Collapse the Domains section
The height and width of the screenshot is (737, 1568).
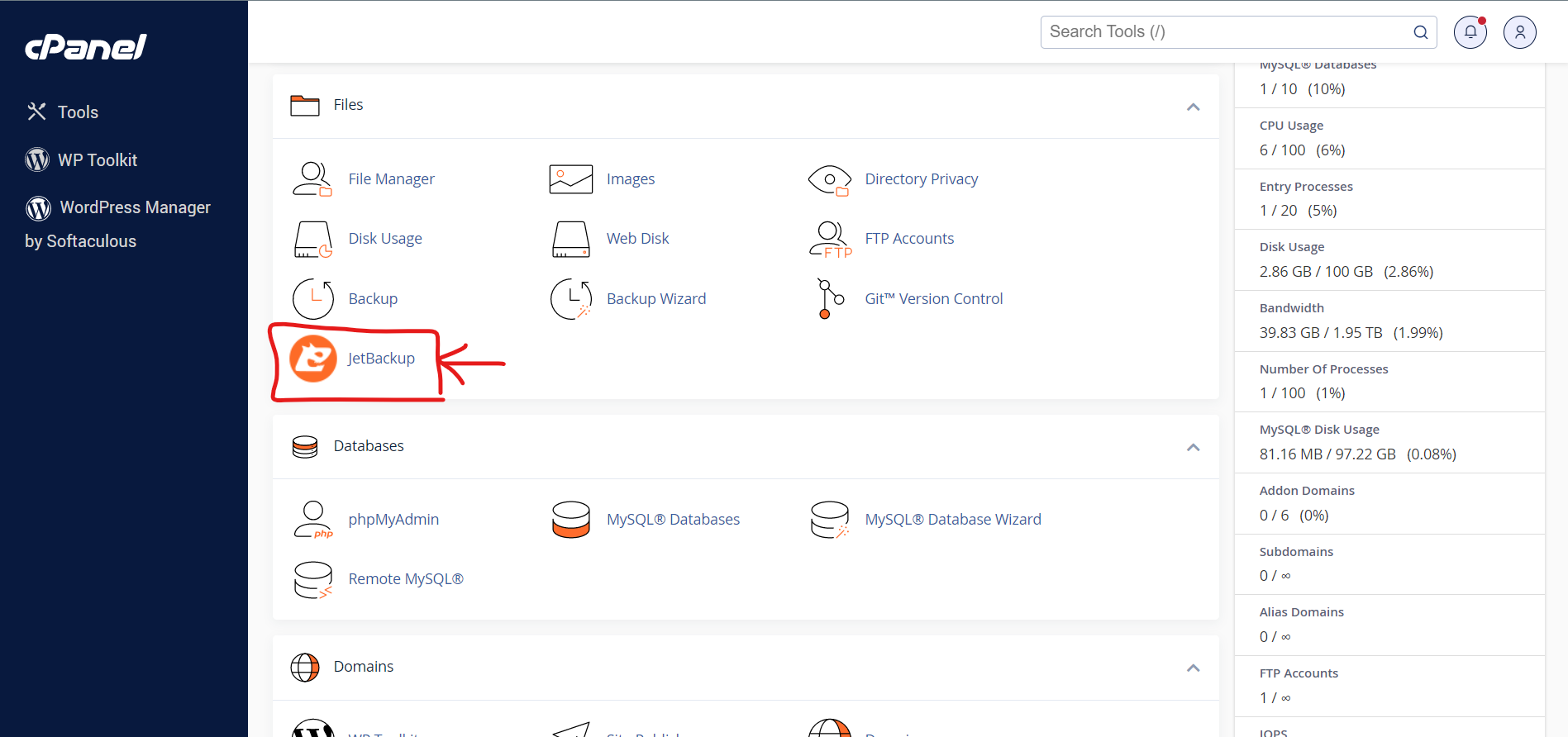pos(1193,668)
